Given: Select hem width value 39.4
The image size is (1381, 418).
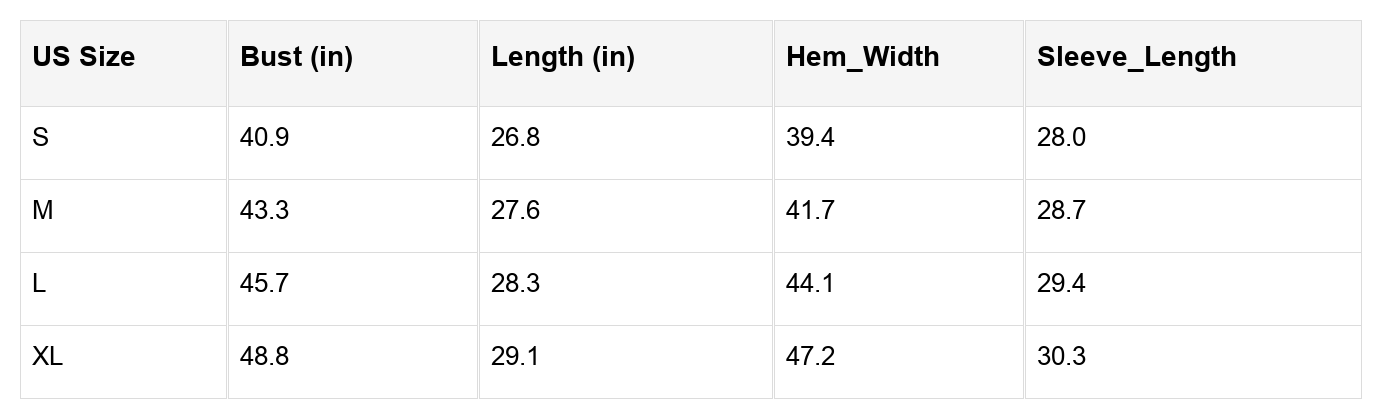Looking at the screenshot, I should [810, 138].
